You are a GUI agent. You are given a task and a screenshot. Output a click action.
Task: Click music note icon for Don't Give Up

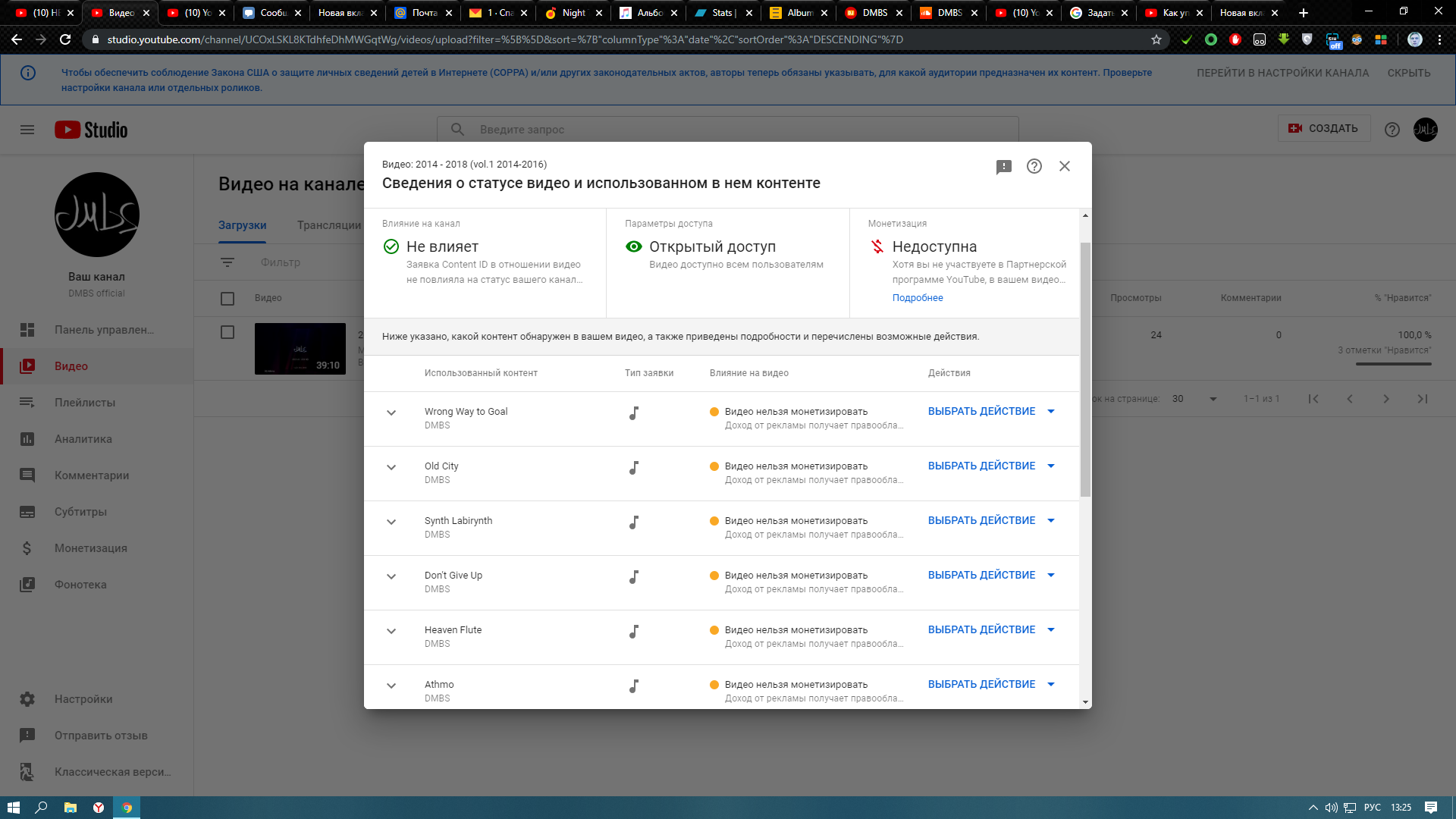pos(634,577)
